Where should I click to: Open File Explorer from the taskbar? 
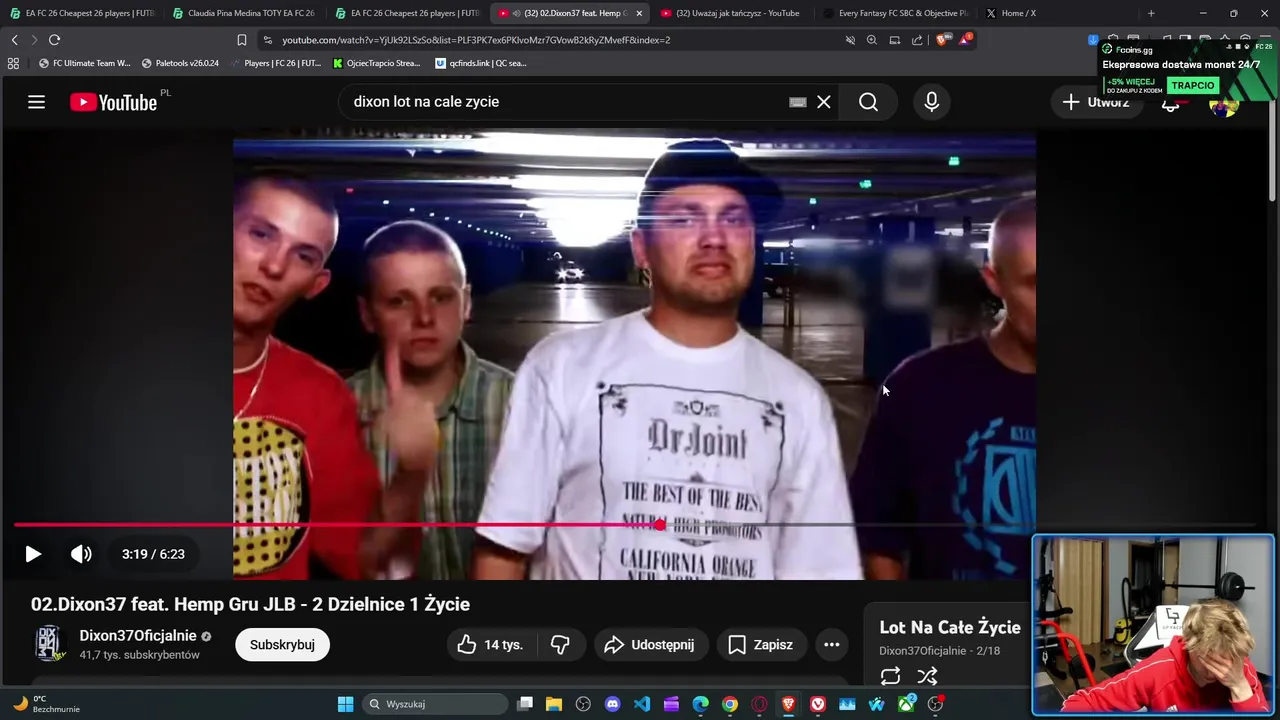[x=554, y=704]
